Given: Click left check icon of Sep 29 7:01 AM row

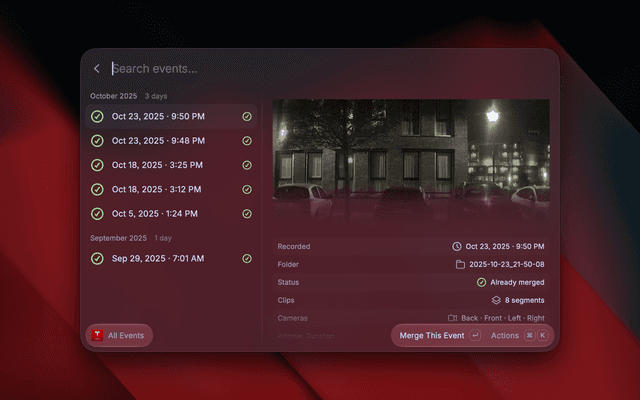Looking at the screenshot, I should [97, 258].
